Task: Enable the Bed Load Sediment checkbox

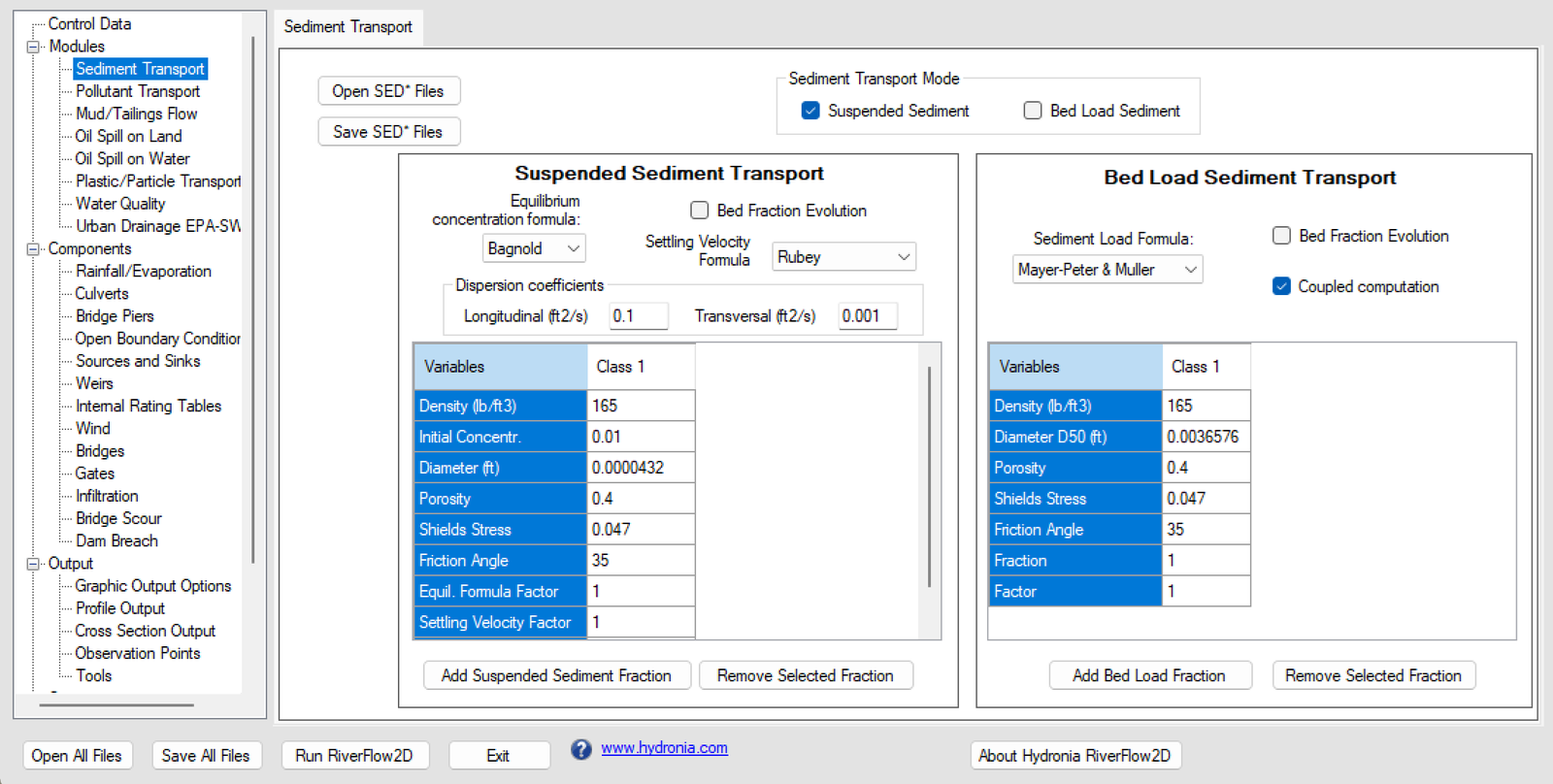Action: [1033, 111]
